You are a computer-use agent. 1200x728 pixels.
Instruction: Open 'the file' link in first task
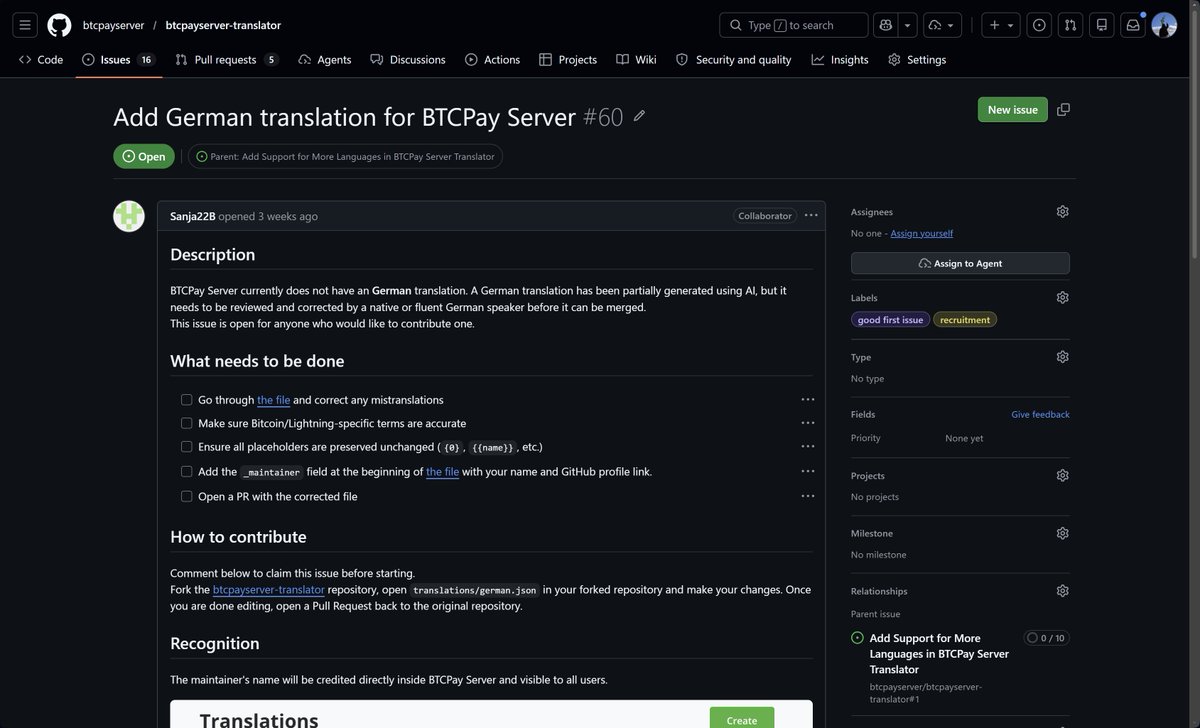click(x=274, y=399)
